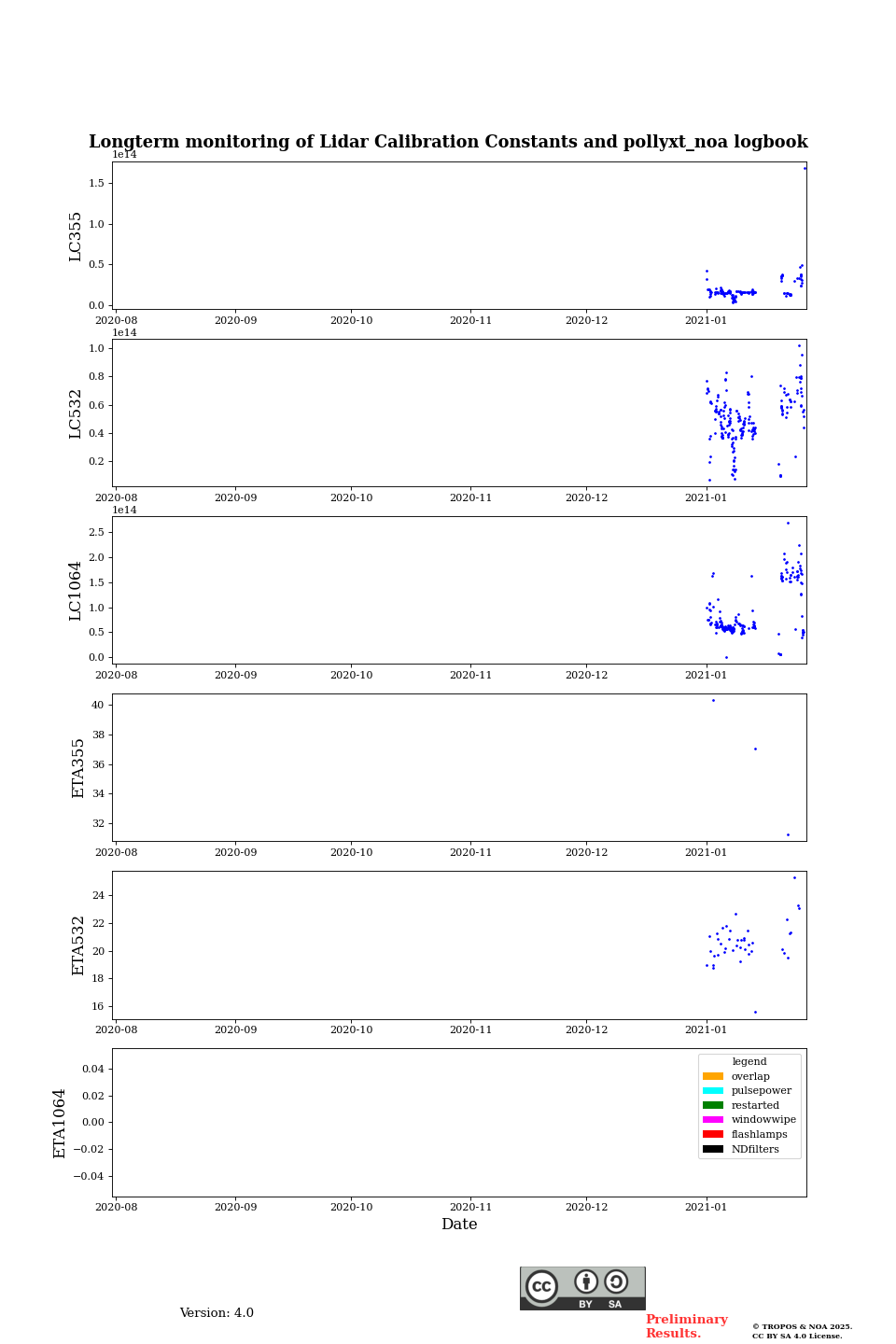This screenshot has width=896, height=1344.
Task: Click the red flashlamps legend swatch
Action: coord(713,1134)
